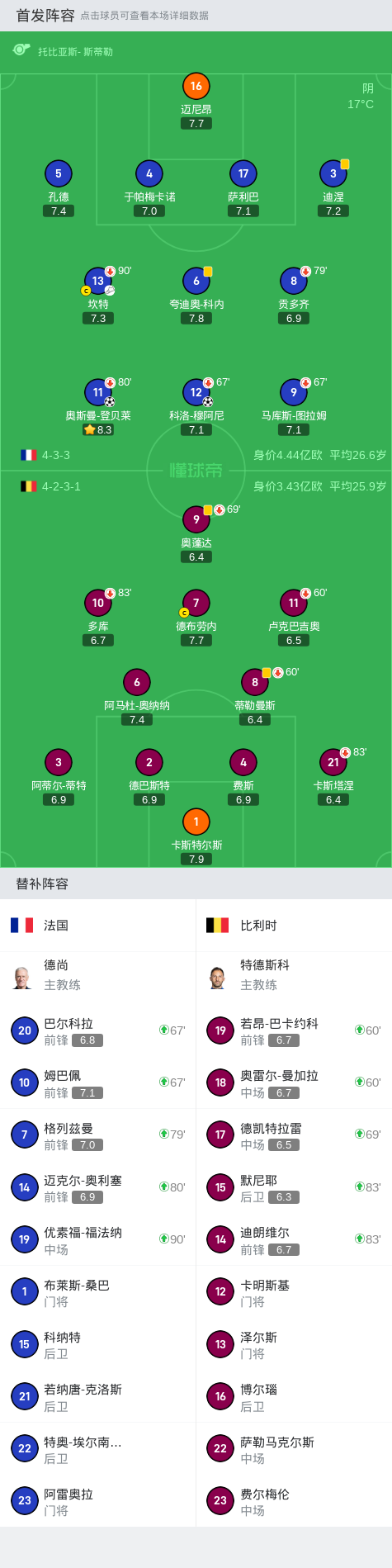This screenshot has height=1568, width=392.
Task: Tap 卡斯特尔斯 number 1 goalkeeper icon
Action: 196,822
